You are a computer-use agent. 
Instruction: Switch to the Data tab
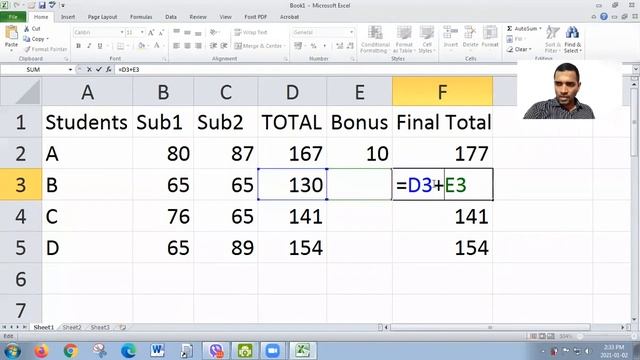click(171, 17)
